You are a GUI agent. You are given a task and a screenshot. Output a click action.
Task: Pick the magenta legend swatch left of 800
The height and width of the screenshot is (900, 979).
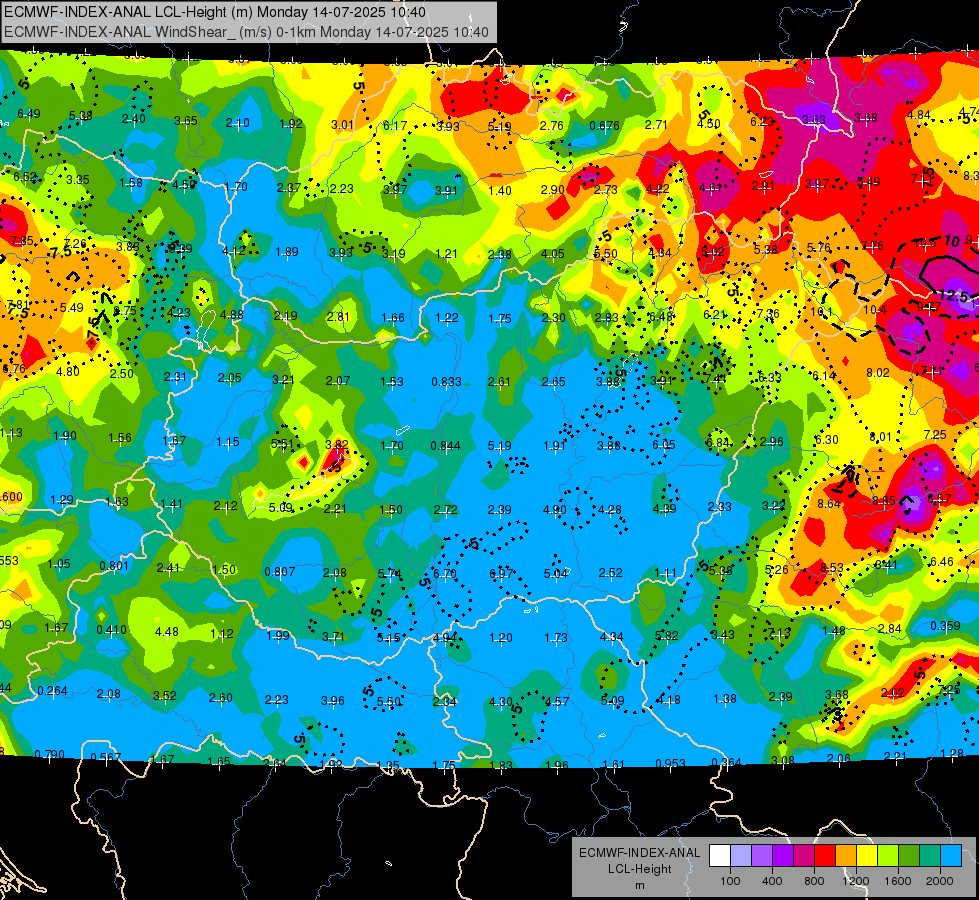tap(804, 855)
